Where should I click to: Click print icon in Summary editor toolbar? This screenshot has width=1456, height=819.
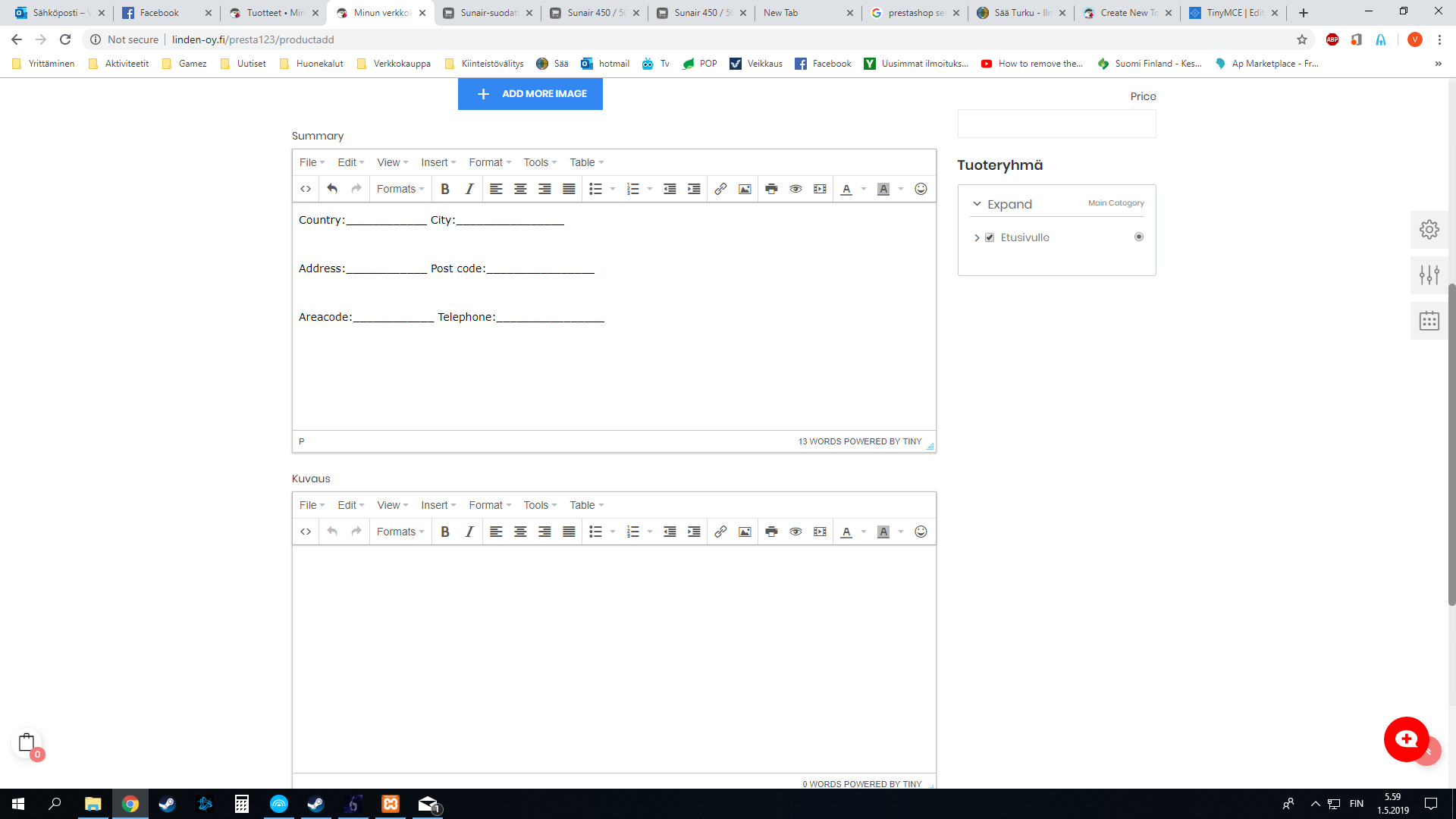[771, 189]
